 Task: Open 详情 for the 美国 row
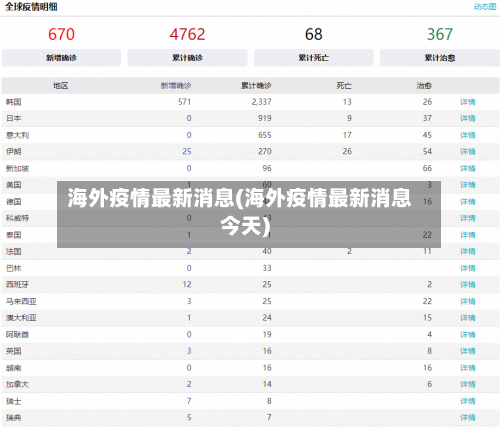[x=468, y=185]
